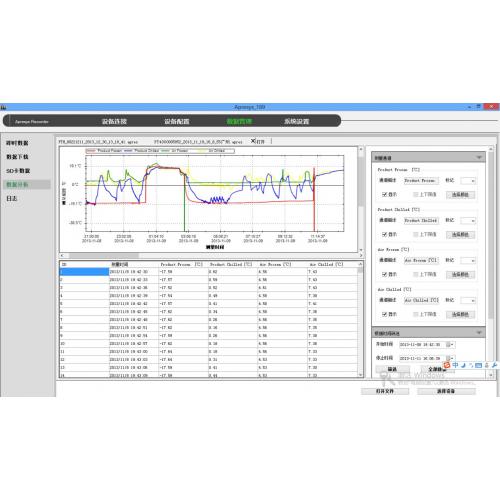Open the marker dropdown for Product Frozen

coord(468,181)
